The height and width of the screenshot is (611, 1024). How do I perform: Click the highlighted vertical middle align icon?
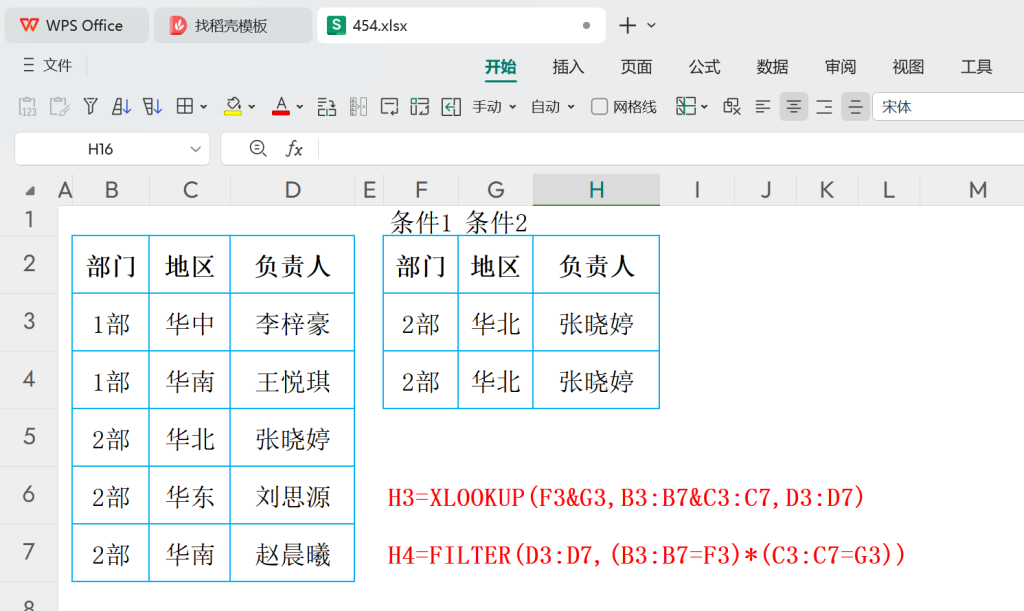coord(855,106)
